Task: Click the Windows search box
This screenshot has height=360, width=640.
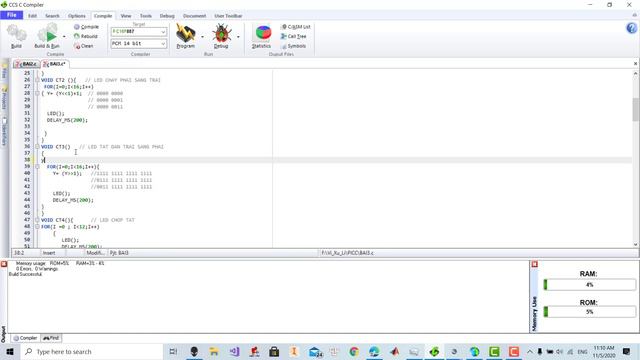Action: 91,351
